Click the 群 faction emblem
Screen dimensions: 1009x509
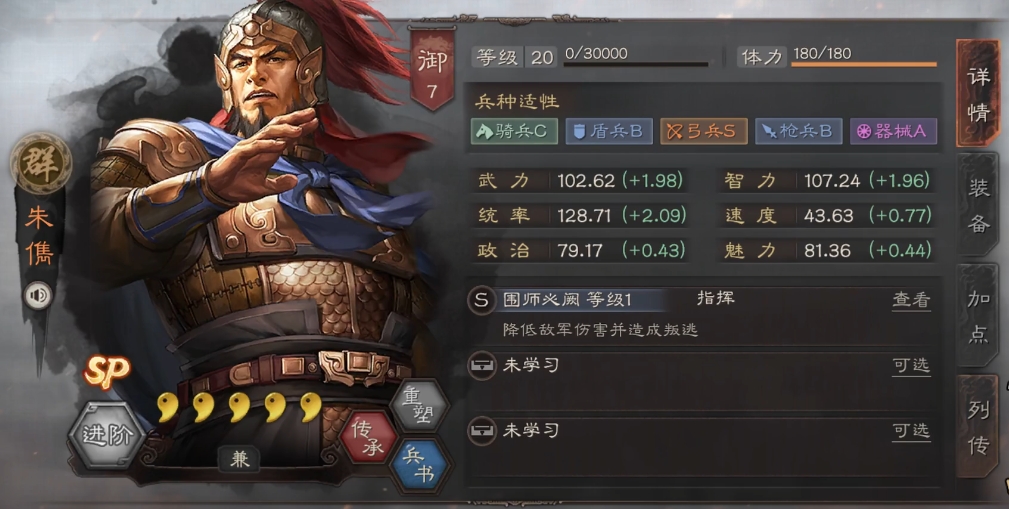[x=41, y=164]
